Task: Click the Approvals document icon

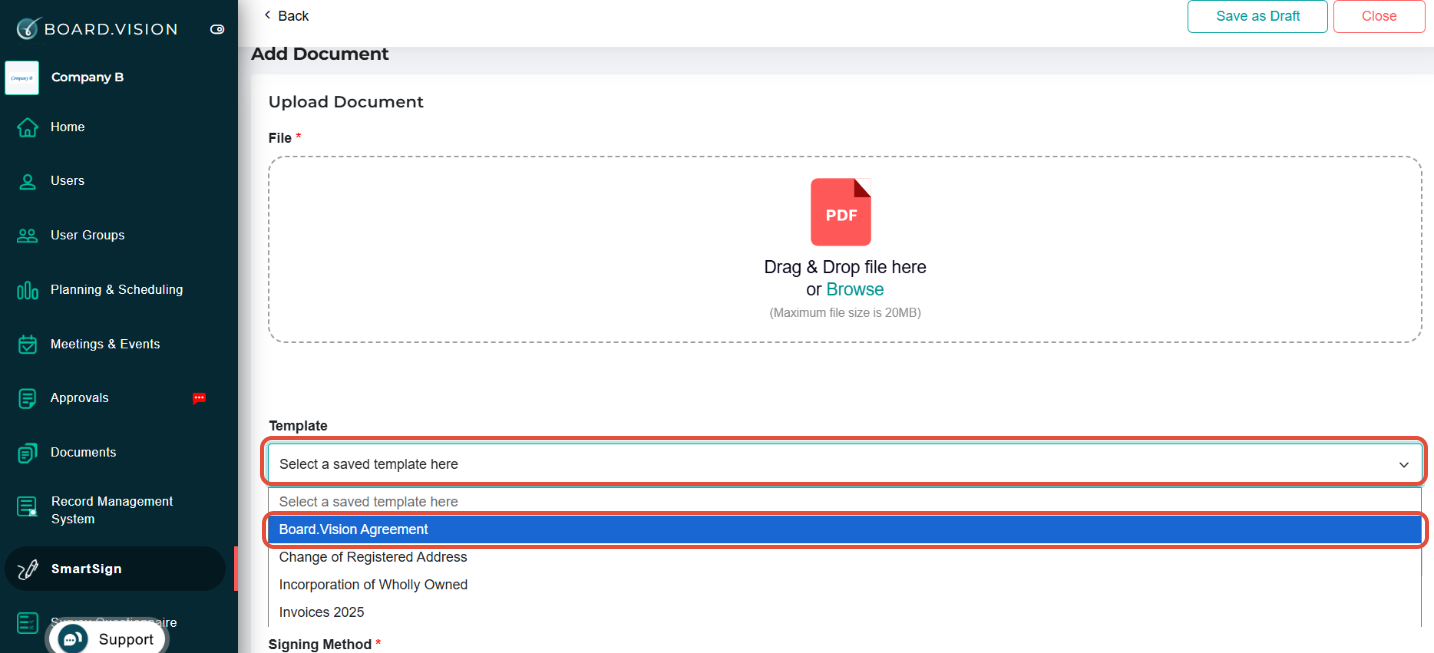Action: tap(28, 398)
